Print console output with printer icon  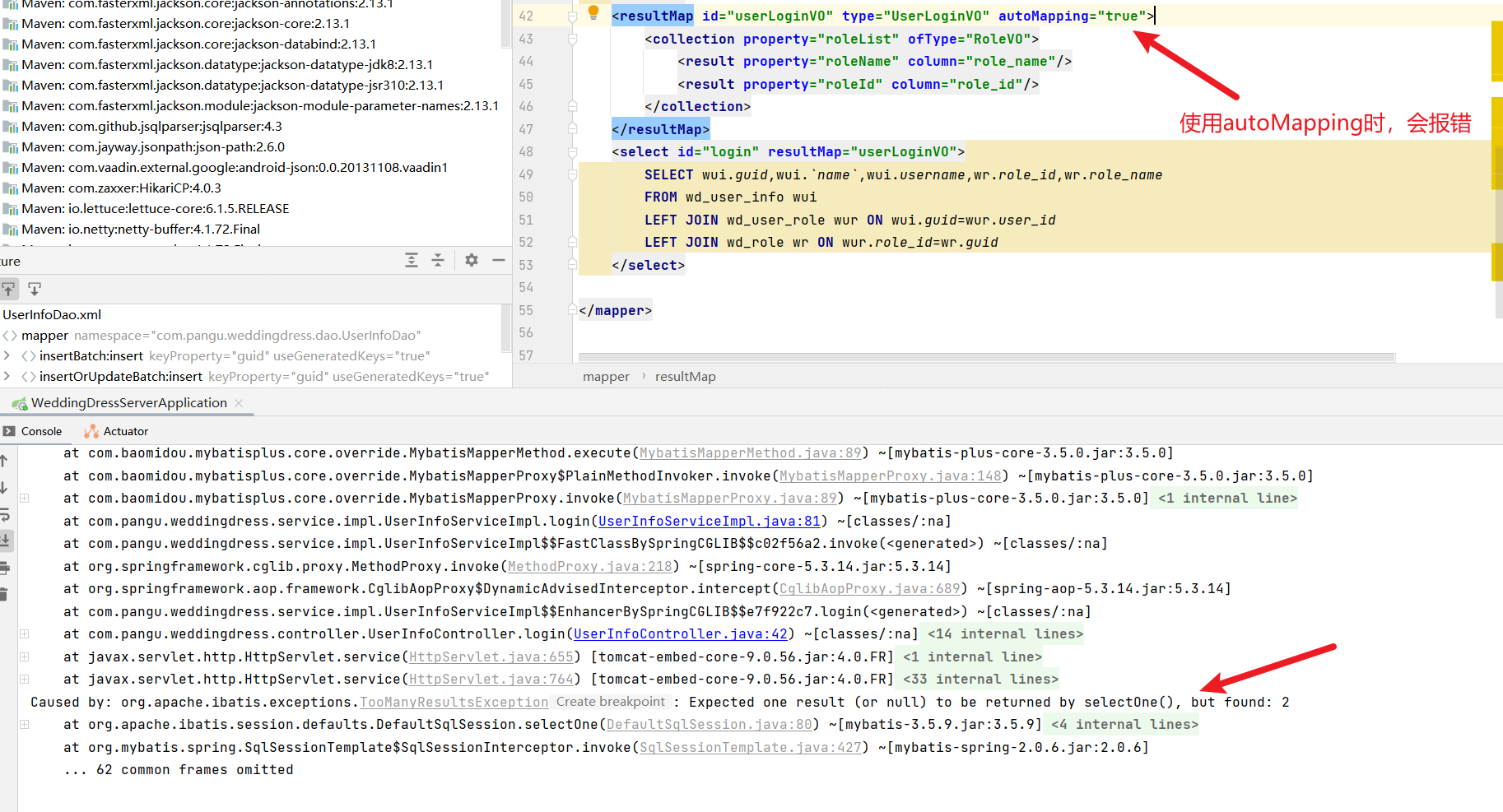pos(4,568)
